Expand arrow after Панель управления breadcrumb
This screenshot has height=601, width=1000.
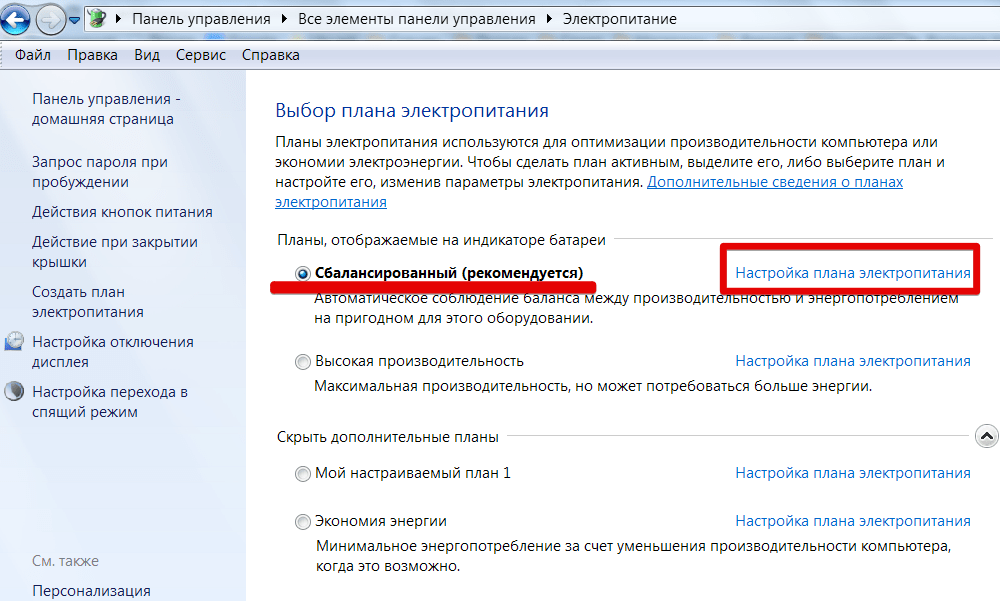(x=284, y=19)
